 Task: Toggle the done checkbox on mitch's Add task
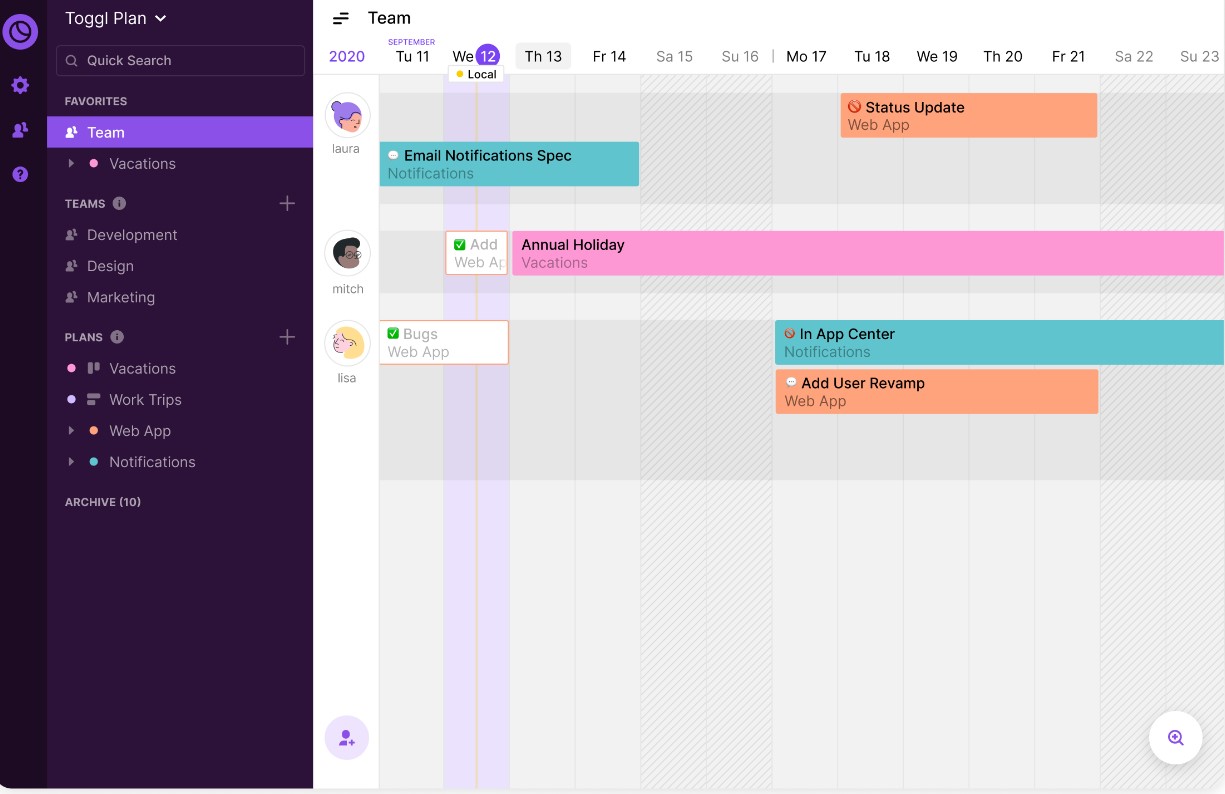pos(460,244)
